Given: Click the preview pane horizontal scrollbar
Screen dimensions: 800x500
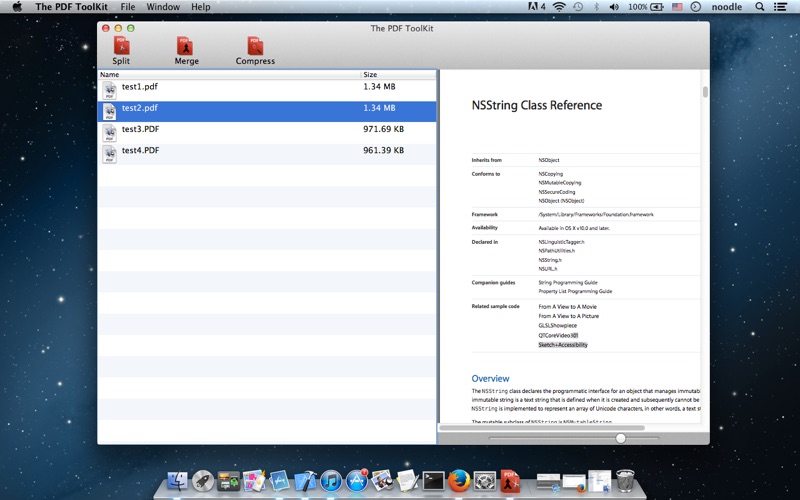Looking at the screenshot, I should point(542,428).
